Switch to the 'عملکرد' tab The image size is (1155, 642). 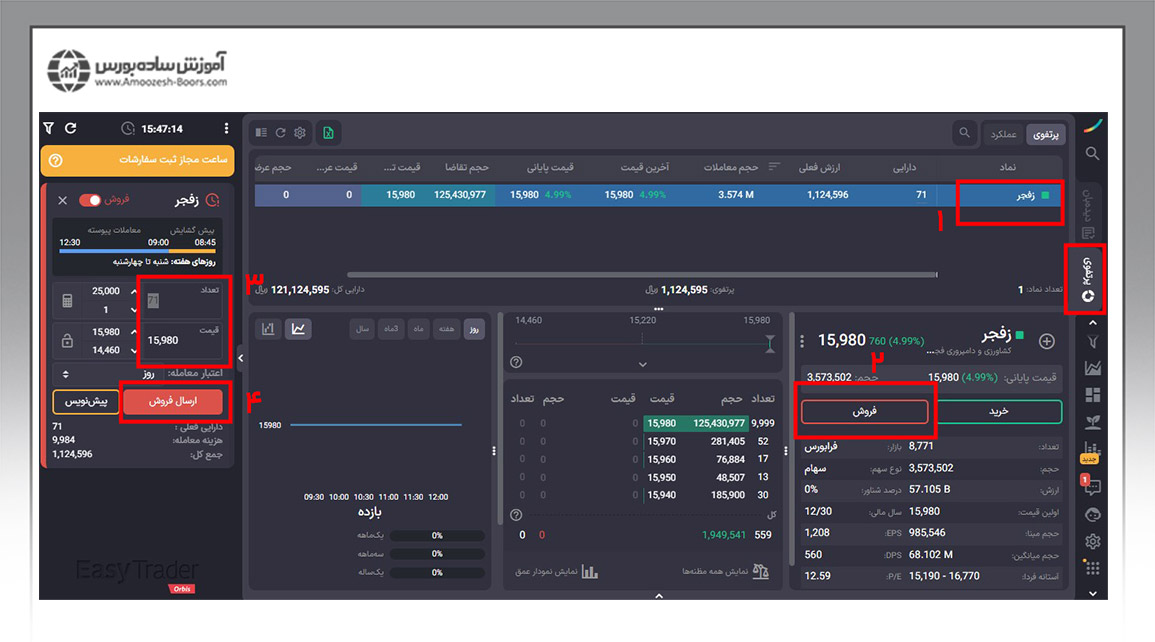point(1003,133)
